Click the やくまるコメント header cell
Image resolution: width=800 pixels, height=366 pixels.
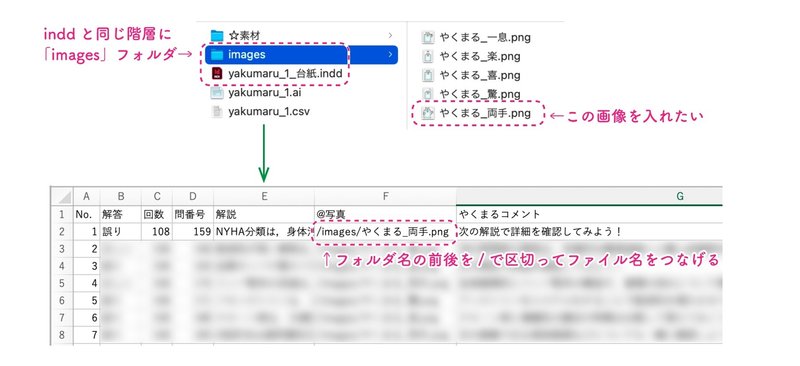[589, 214]
